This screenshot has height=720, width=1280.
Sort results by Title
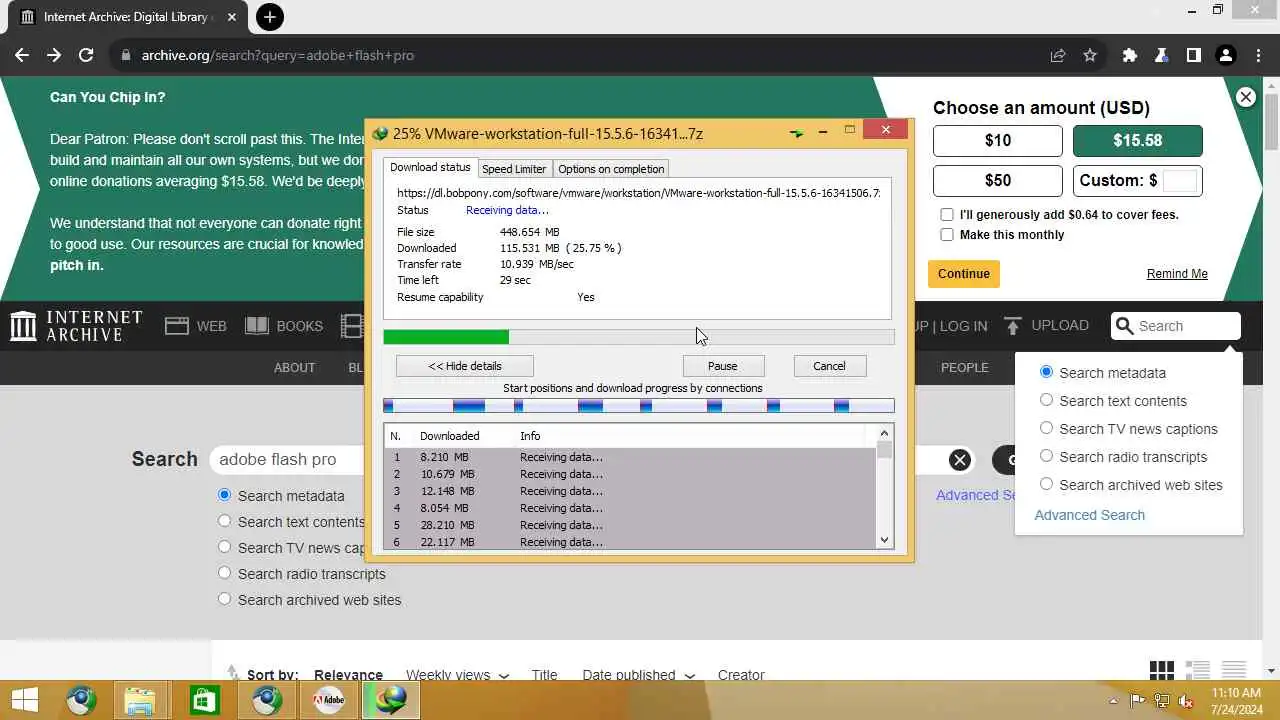545,675
